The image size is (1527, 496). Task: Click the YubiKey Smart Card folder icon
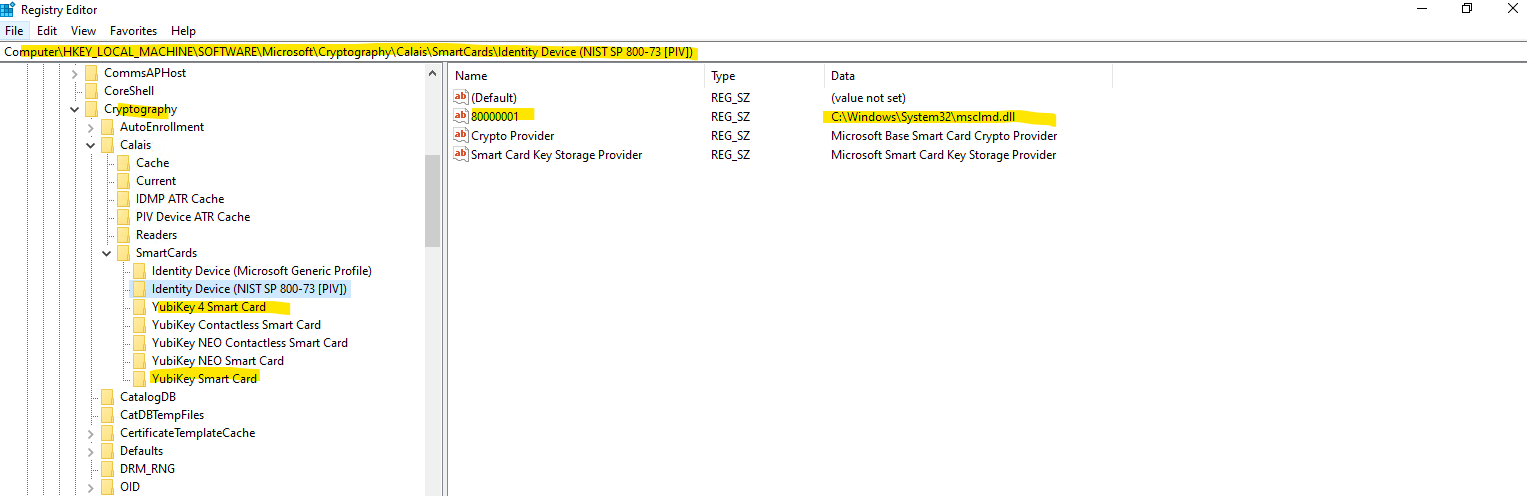click(x=140, y=379)
